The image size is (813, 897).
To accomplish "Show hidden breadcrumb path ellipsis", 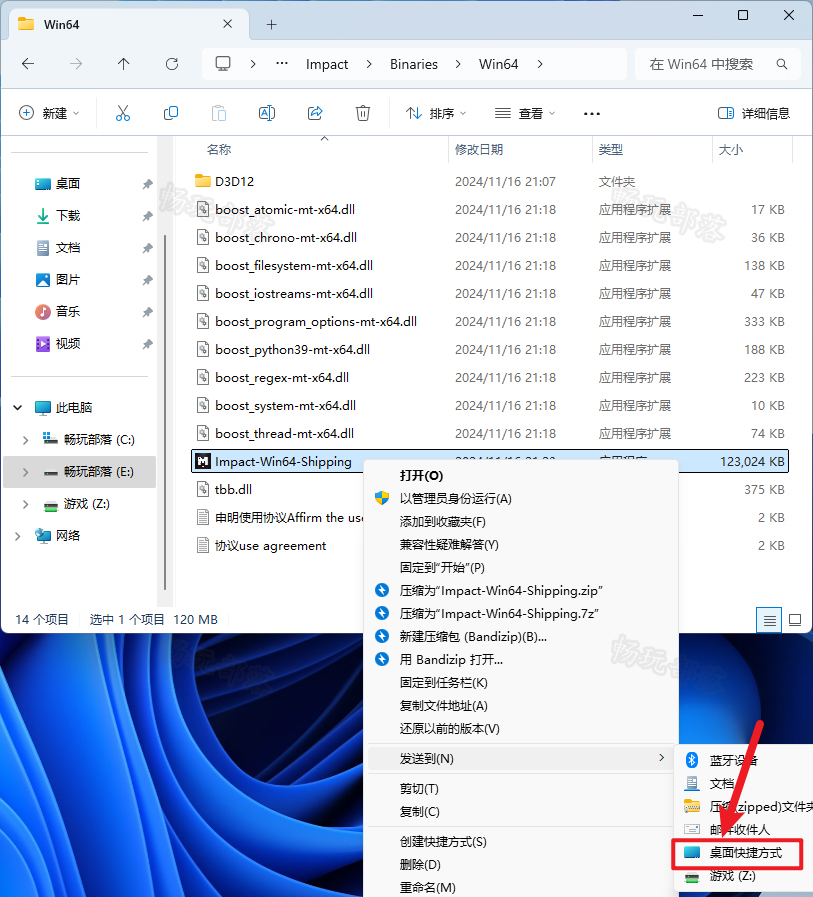I will (282, 63).
